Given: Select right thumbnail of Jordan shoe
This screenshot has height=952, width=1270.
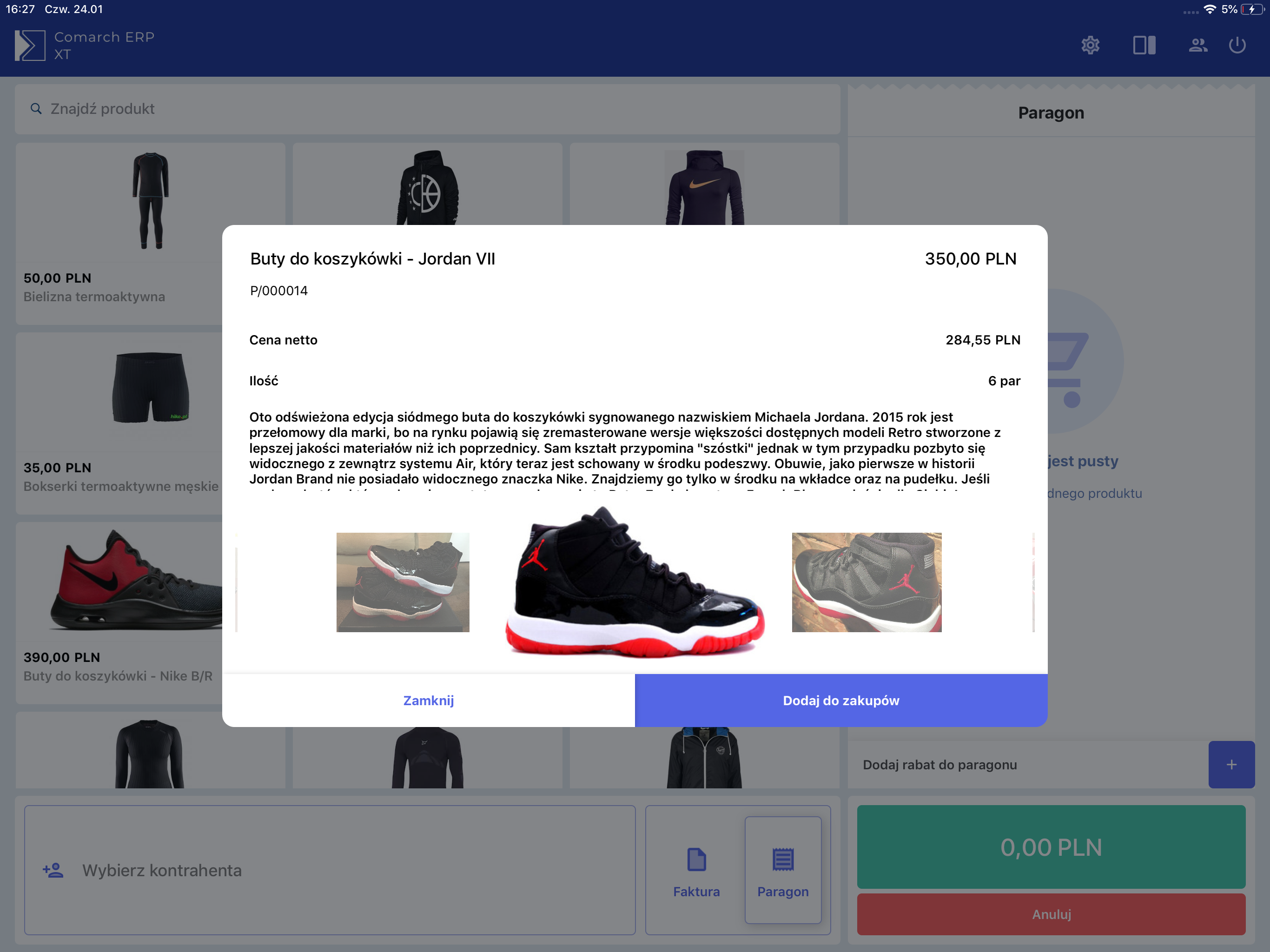Looking at the screenshot, I should tap(866, 582).
